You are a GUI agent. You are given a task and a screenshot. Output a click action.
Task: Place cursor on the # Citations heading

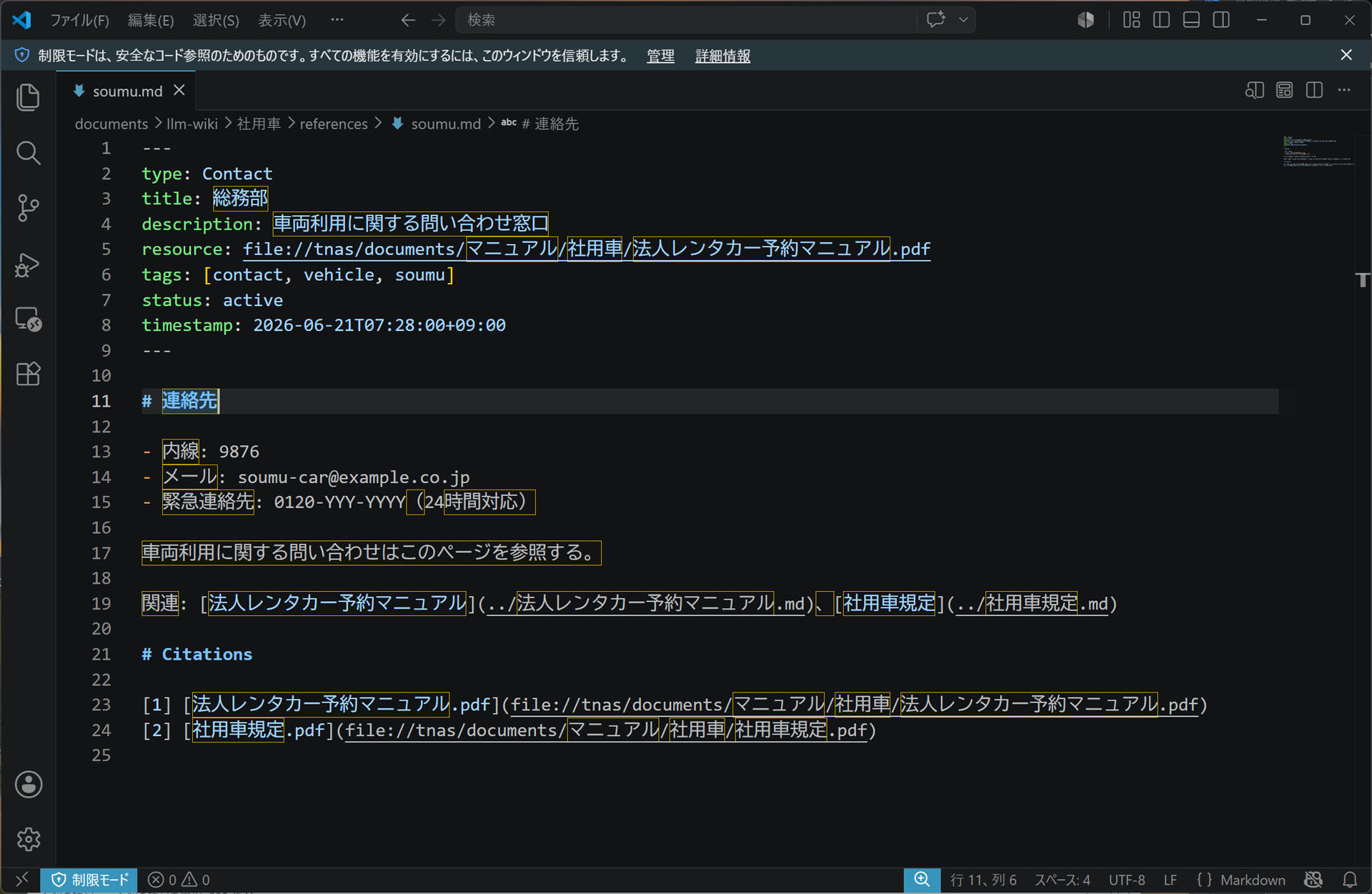[197, 654]
